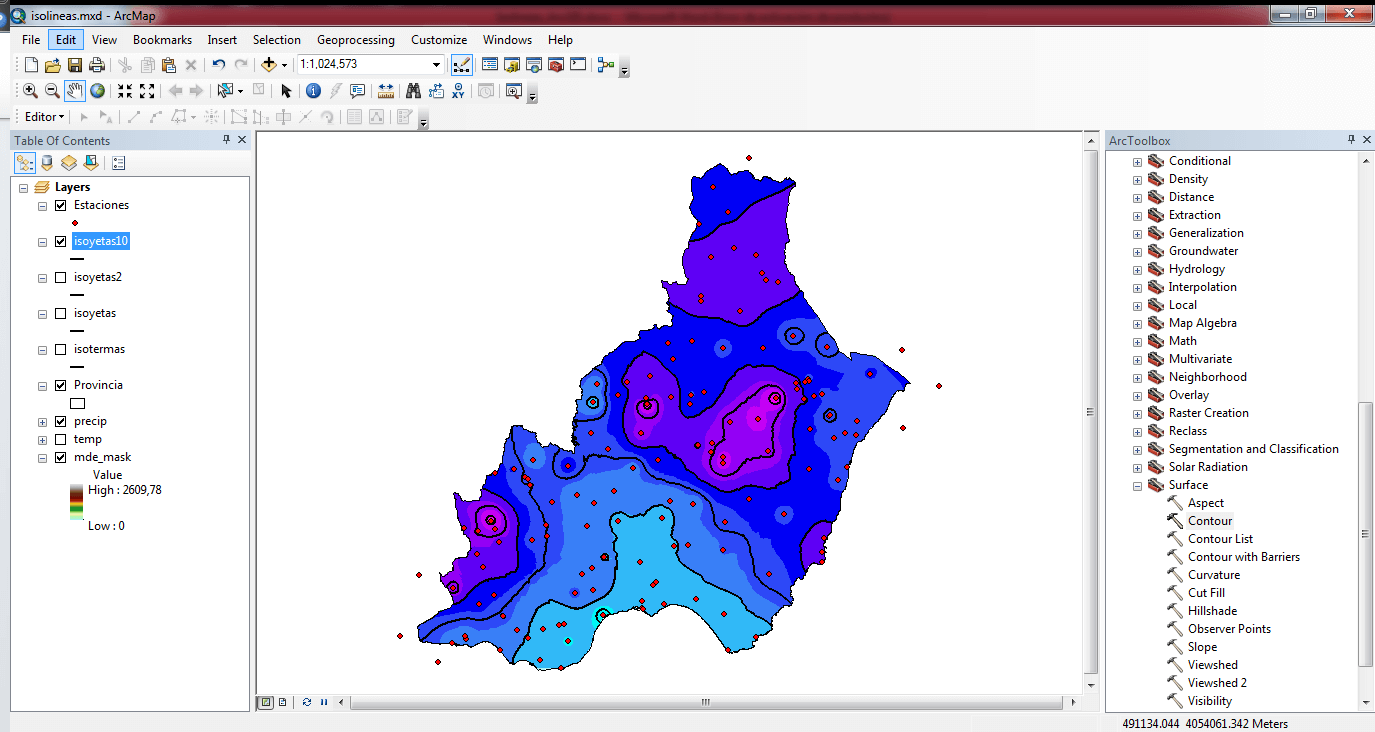This screenshot has width=1375, height=732.
Task: Click the Full Extent globe icon
Action: pyautogui.click(x=97, y=91)
